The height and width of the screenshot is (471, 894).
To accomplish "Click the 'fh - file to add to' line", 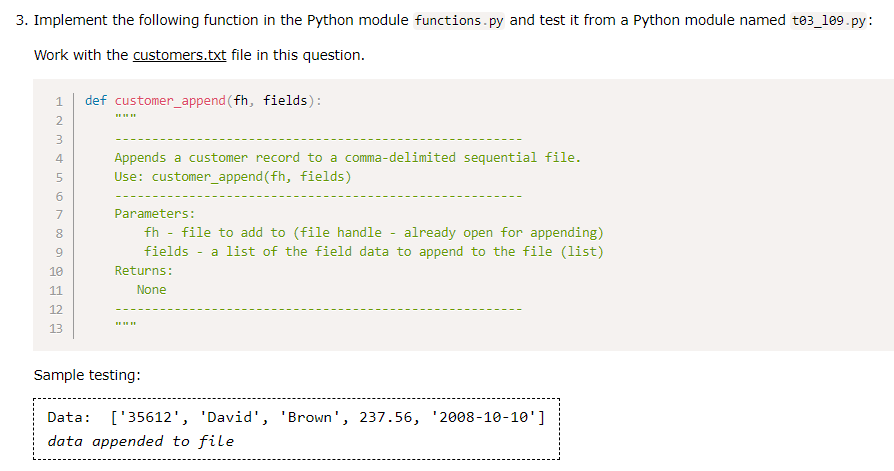I will (373, 233).
